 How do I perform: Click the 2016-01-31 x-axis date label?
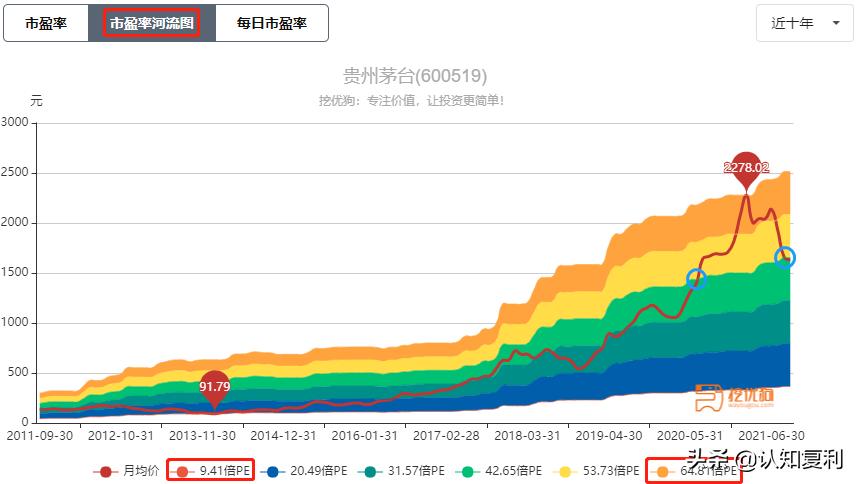click(x=364, y=436)
